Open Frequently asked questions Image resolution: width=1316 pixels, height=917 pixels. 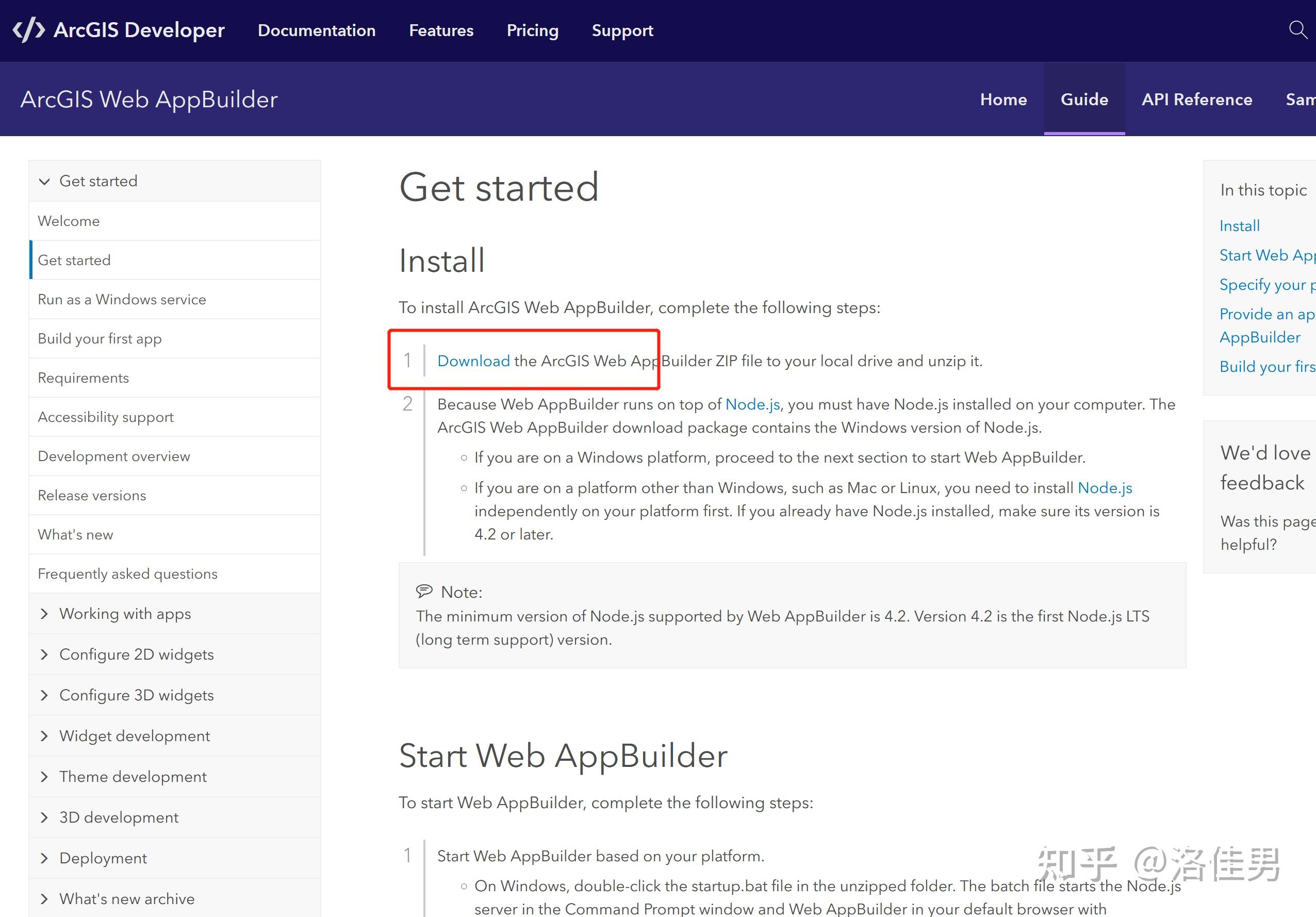(x=175, y=574)
